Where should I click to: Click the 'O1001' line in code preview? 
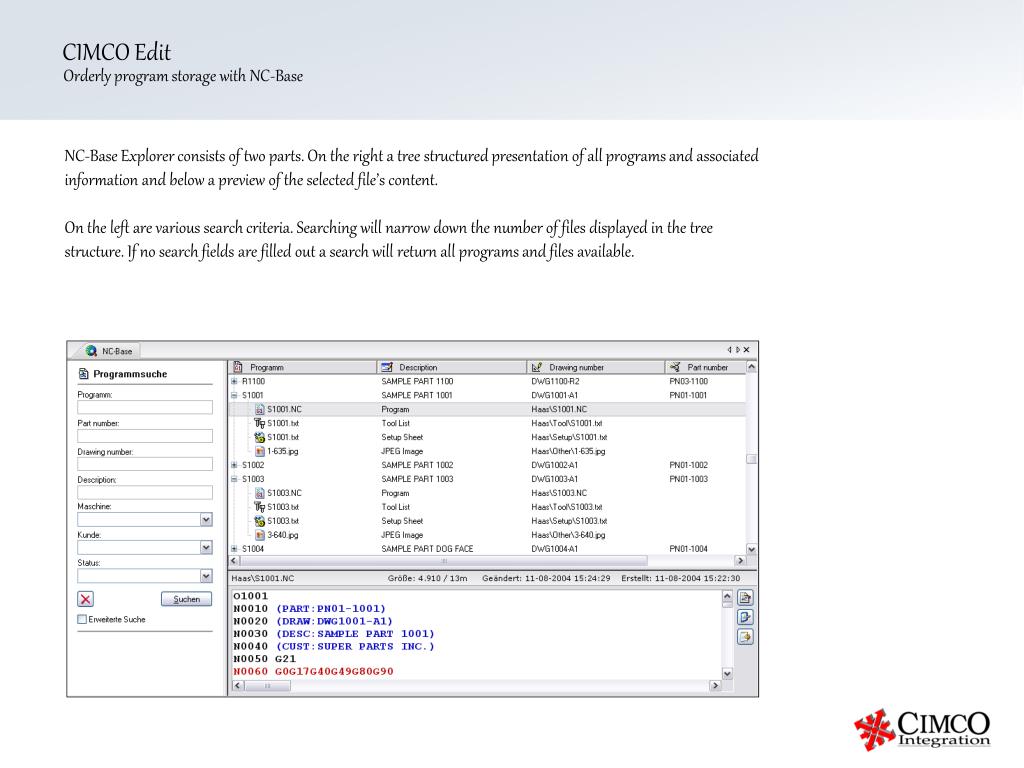(x=251, y=596)
